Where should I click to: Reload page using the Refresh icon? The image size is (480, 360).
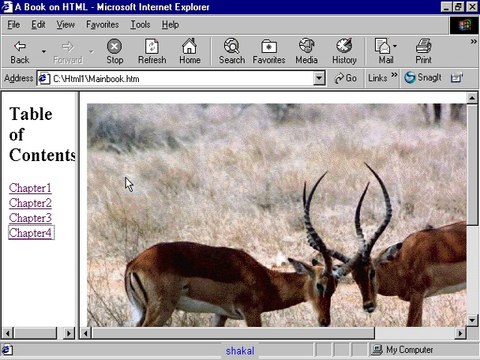coord(152,52)
